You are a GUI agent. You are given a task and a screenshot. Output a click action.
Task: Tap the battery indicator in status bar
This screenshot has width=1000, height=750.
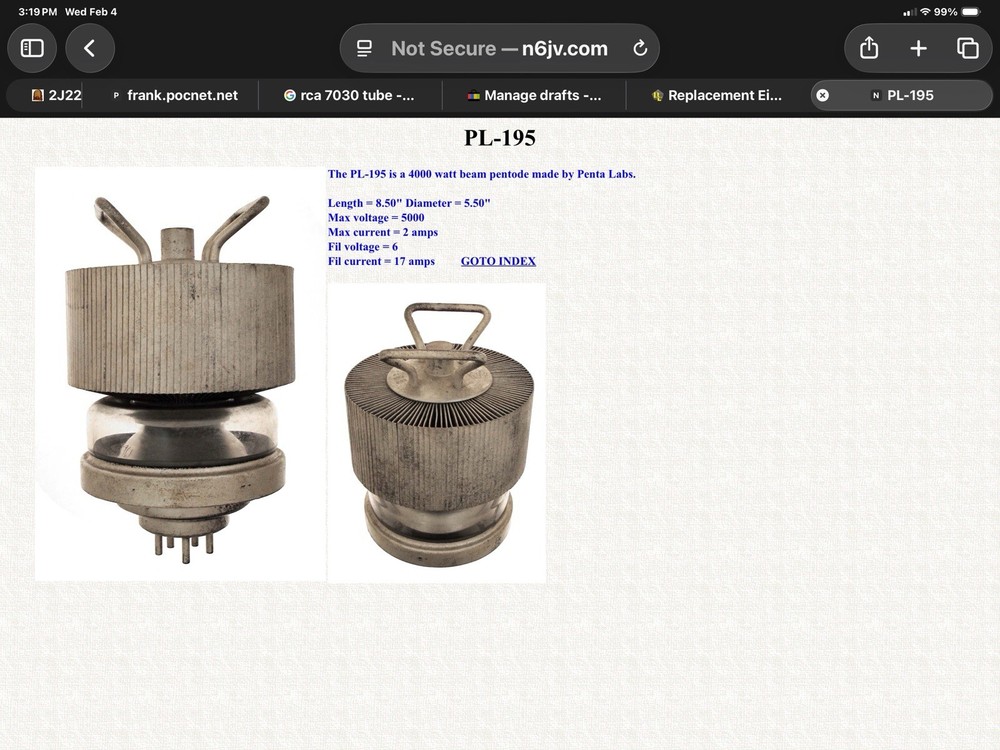(x=971, y=12)
